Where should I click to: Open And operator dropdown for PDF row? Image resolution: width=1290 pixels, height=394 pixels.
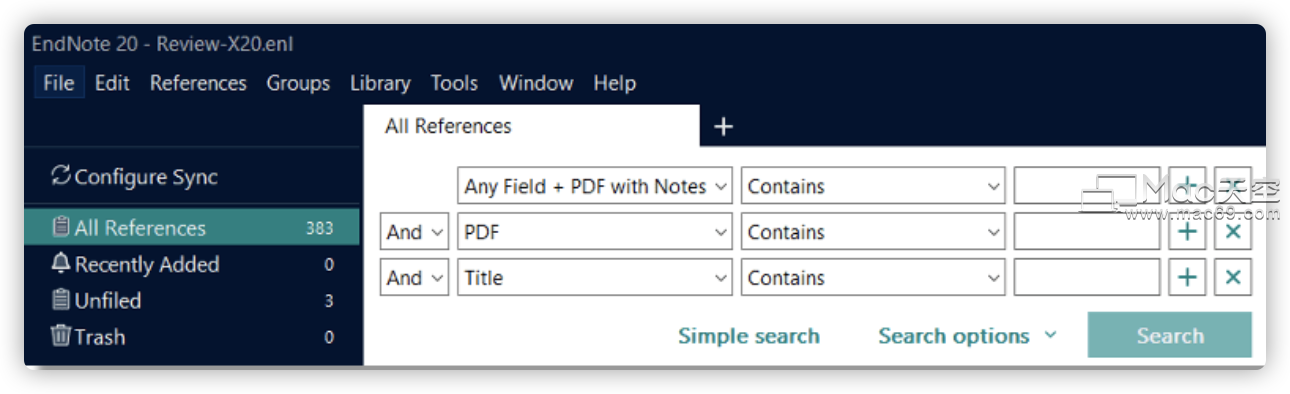(415, 232)
